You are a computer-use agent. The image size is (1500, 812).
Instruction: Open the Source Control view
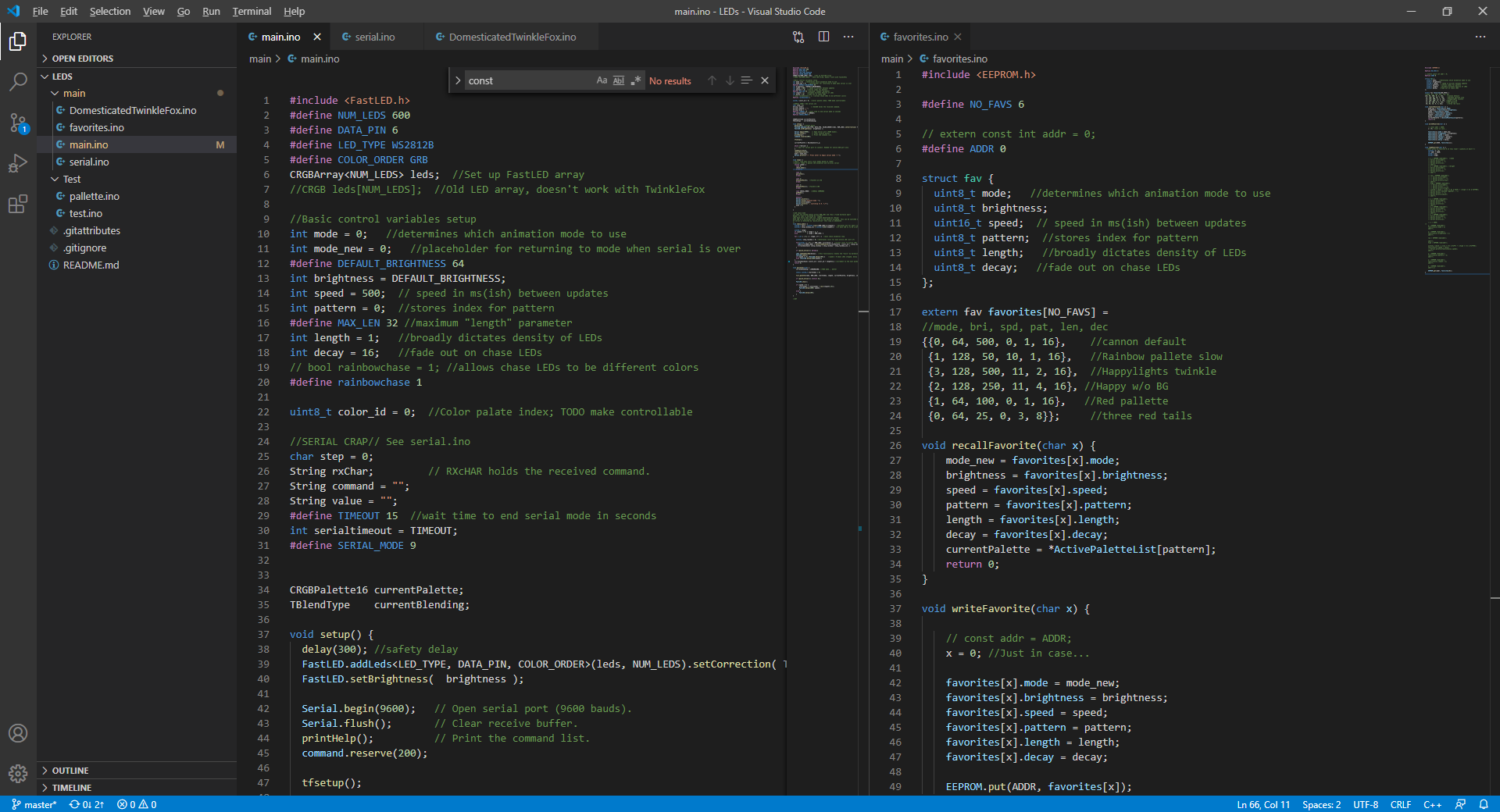pos(18,123)
